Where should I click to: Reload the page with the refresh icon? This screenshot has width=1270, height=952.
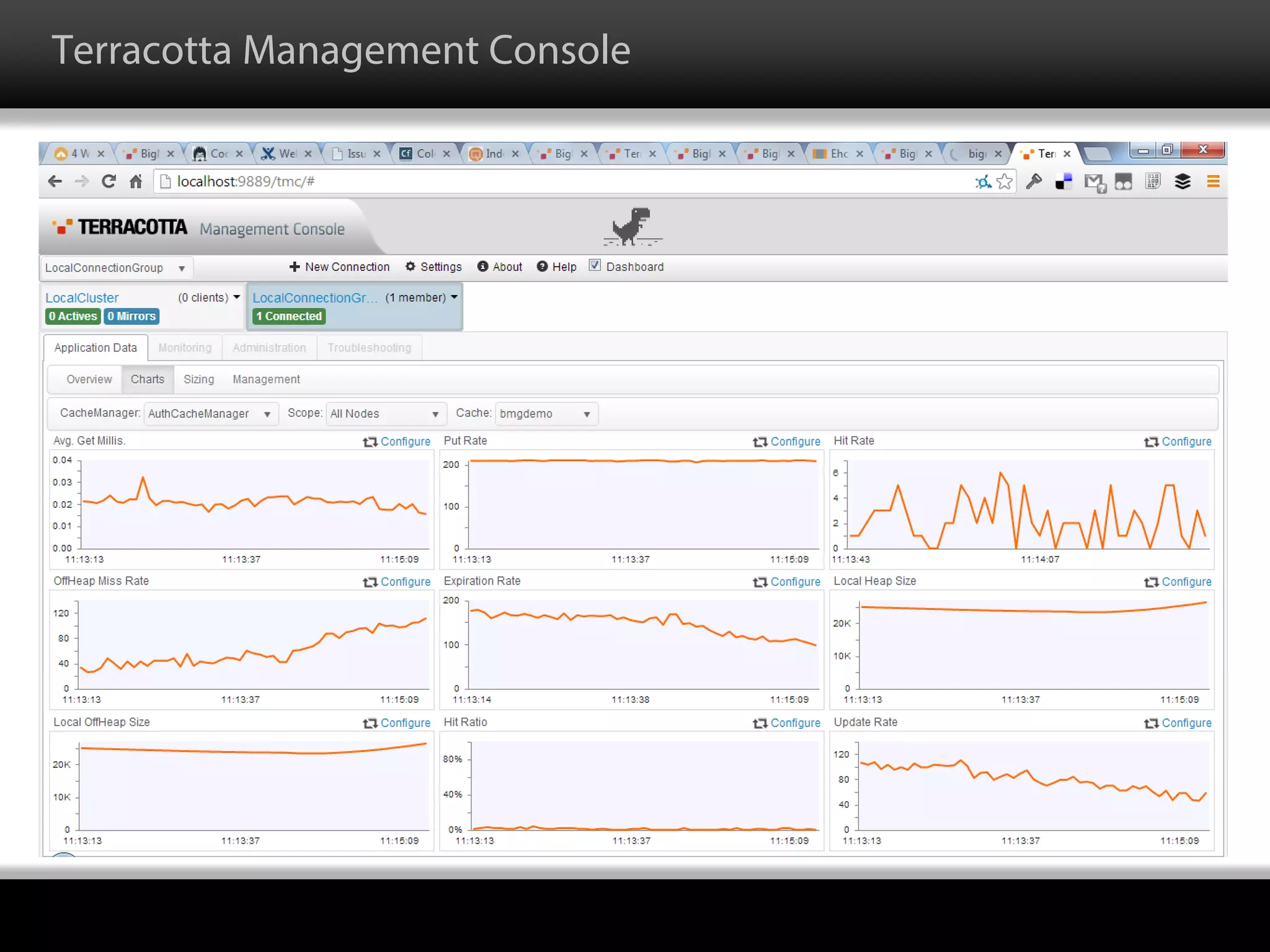[x=109, y=182]
